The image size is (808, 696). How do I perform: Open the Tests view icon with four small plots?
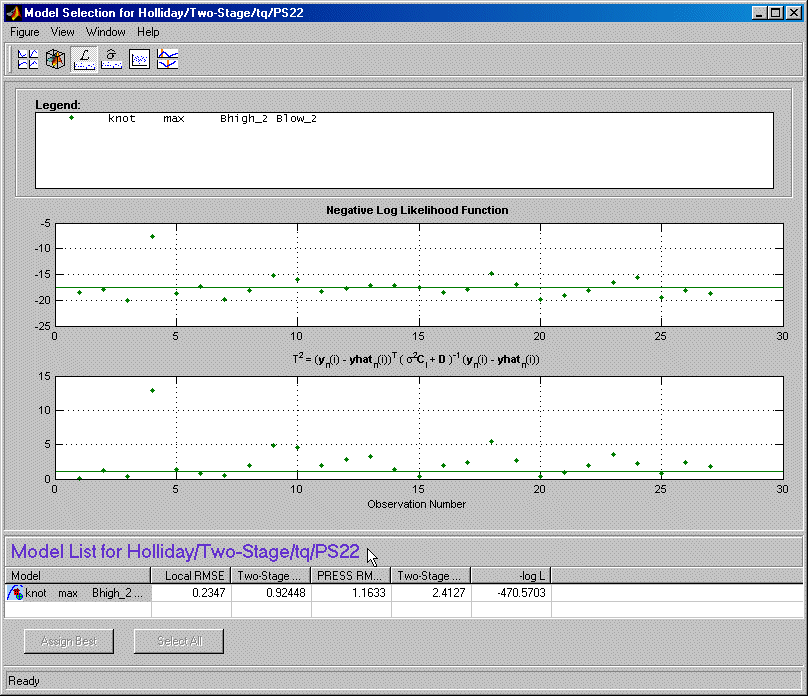point(28,59)
